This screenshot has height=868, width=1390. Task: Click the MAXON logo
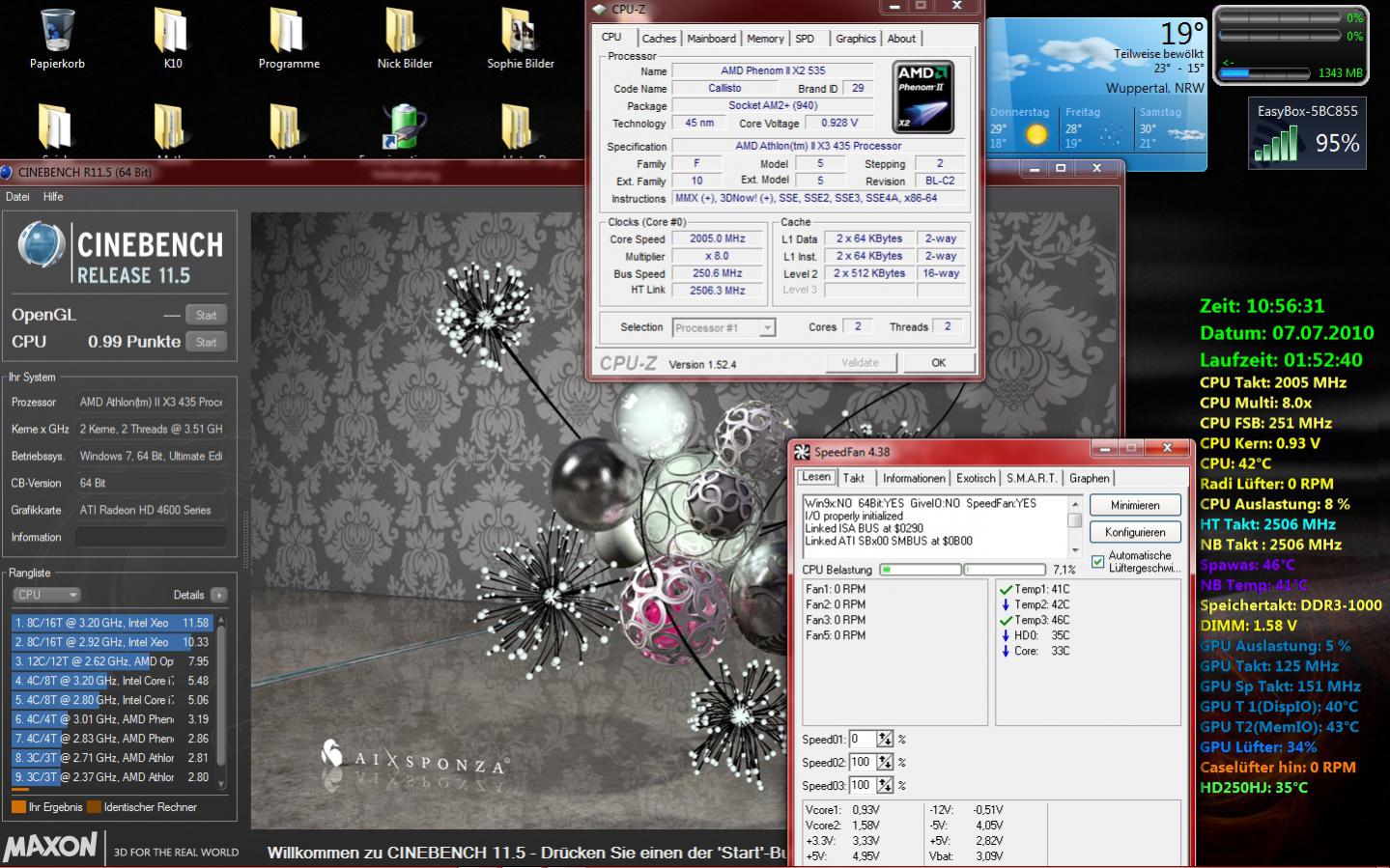50,848
